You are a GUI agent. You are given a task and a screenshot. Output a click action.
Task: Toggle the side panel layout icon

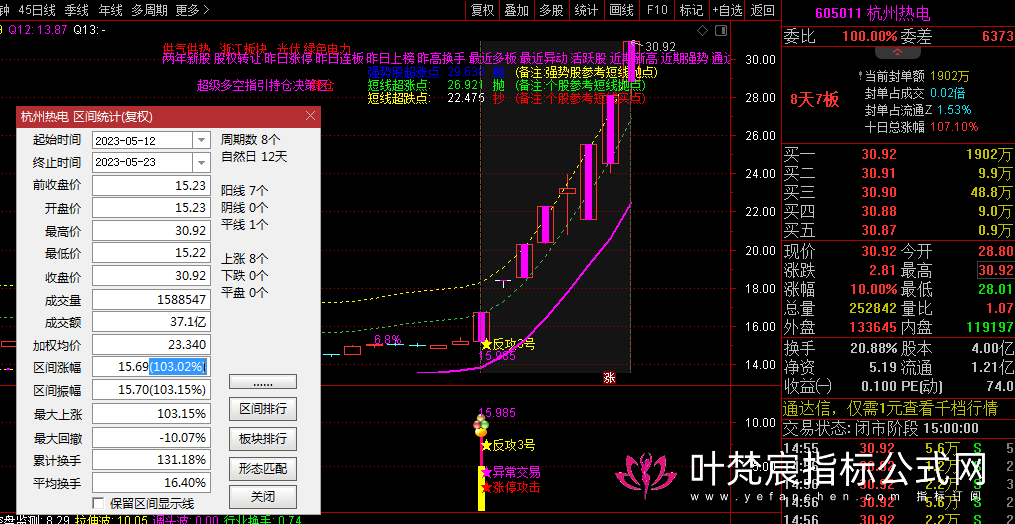[x=720, y=30]
